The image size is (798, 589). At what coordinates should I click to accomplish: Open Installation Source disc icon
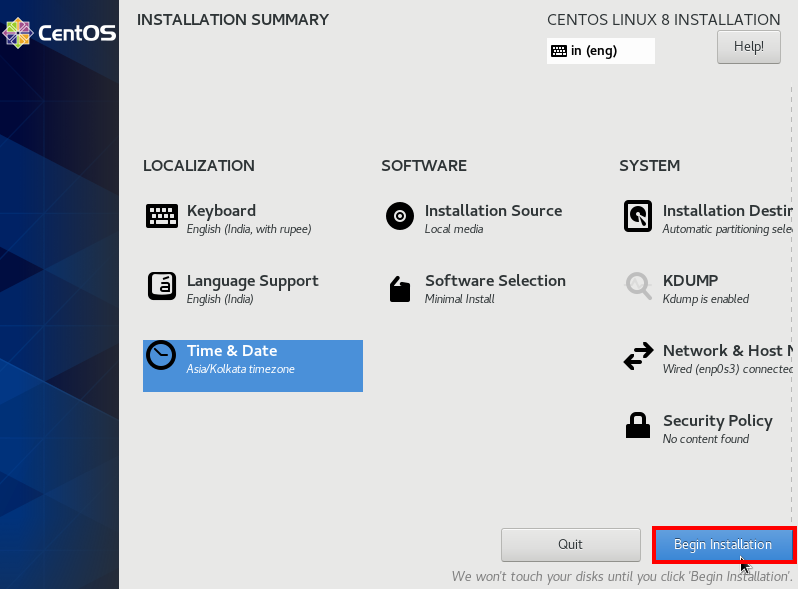click(400, 216)
